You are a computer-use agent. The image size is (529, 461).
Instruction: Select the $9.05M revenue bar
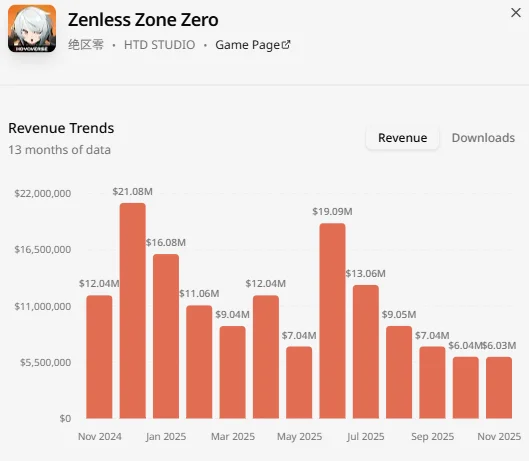(x=399, y=372)
